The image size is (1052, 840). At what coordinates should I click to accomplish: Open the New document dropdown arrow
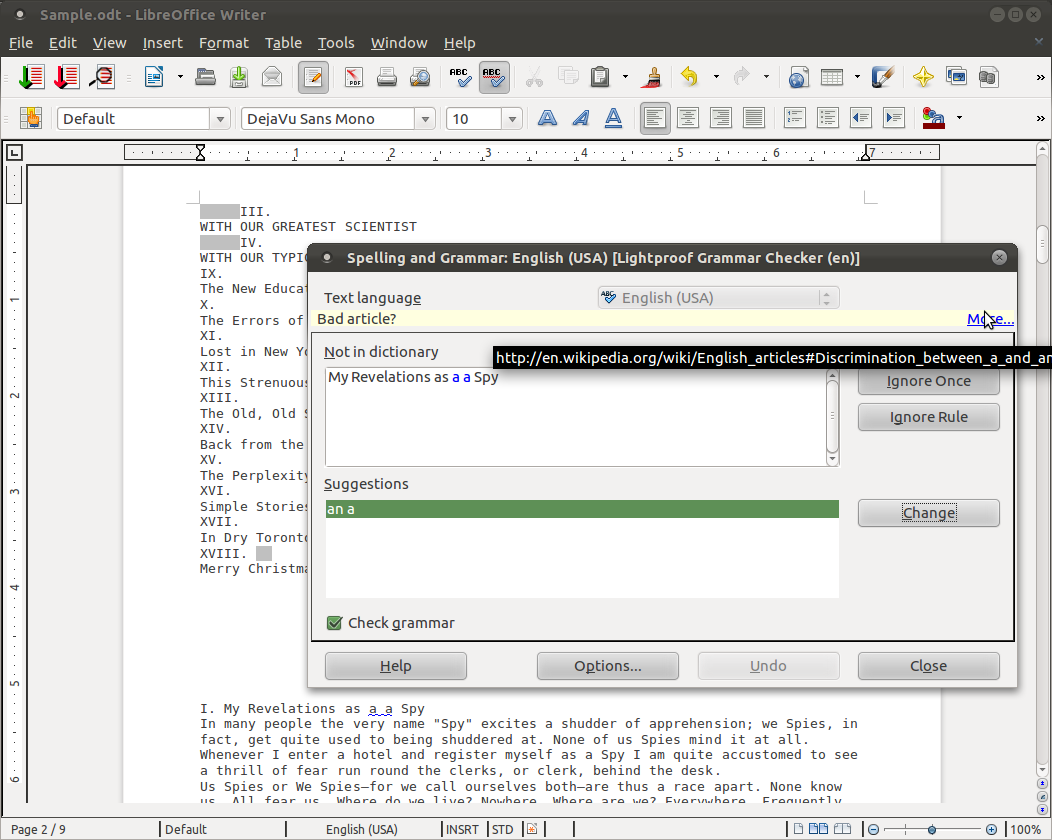click(x=180, y=77)
